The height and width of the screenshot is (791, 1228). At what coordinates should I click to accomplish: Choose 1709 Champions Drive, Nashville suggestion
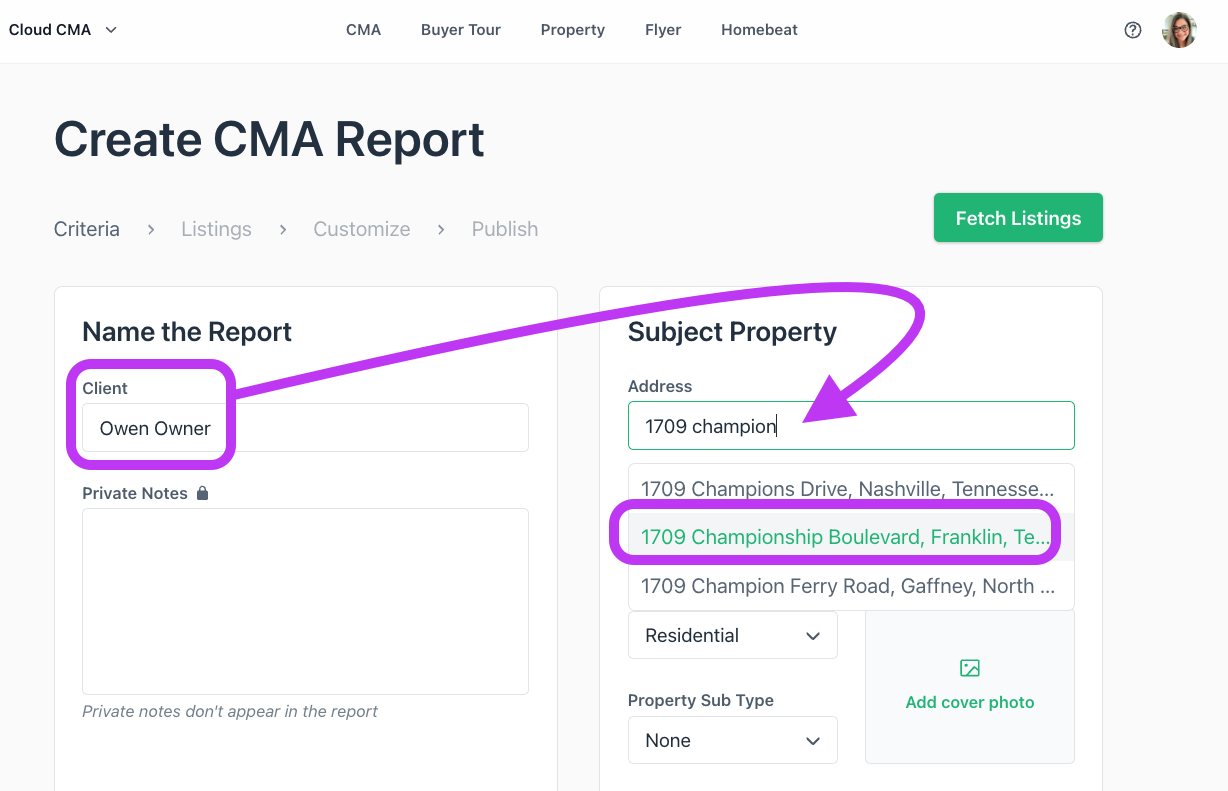pyautogui.click(x=851, y=489)
